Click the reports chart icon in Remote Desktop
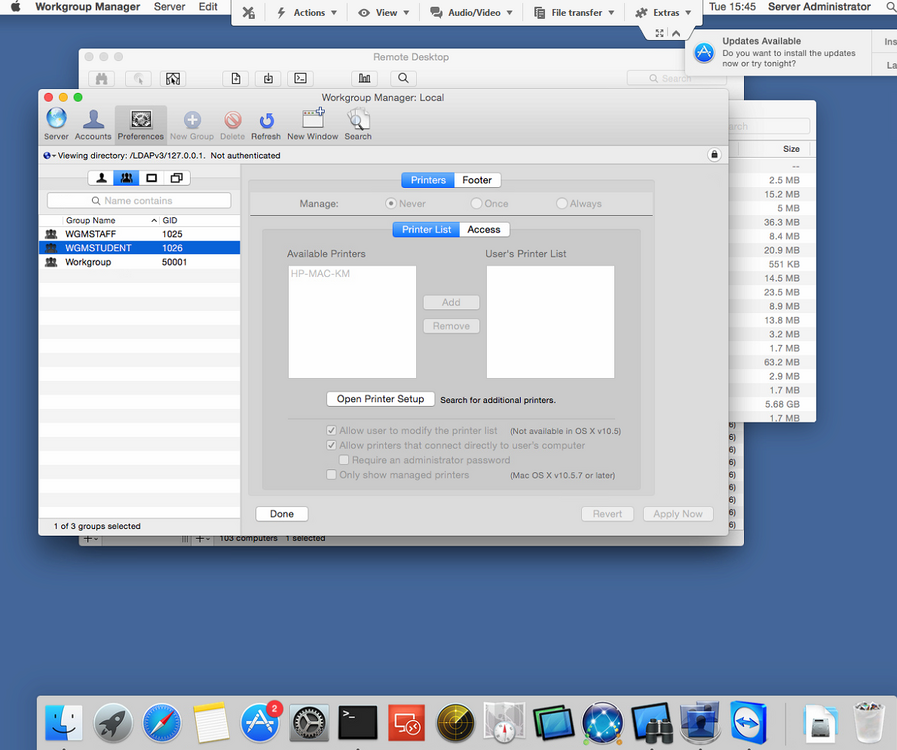This screenshot has height=750, width=897. (x=364, y=78)
